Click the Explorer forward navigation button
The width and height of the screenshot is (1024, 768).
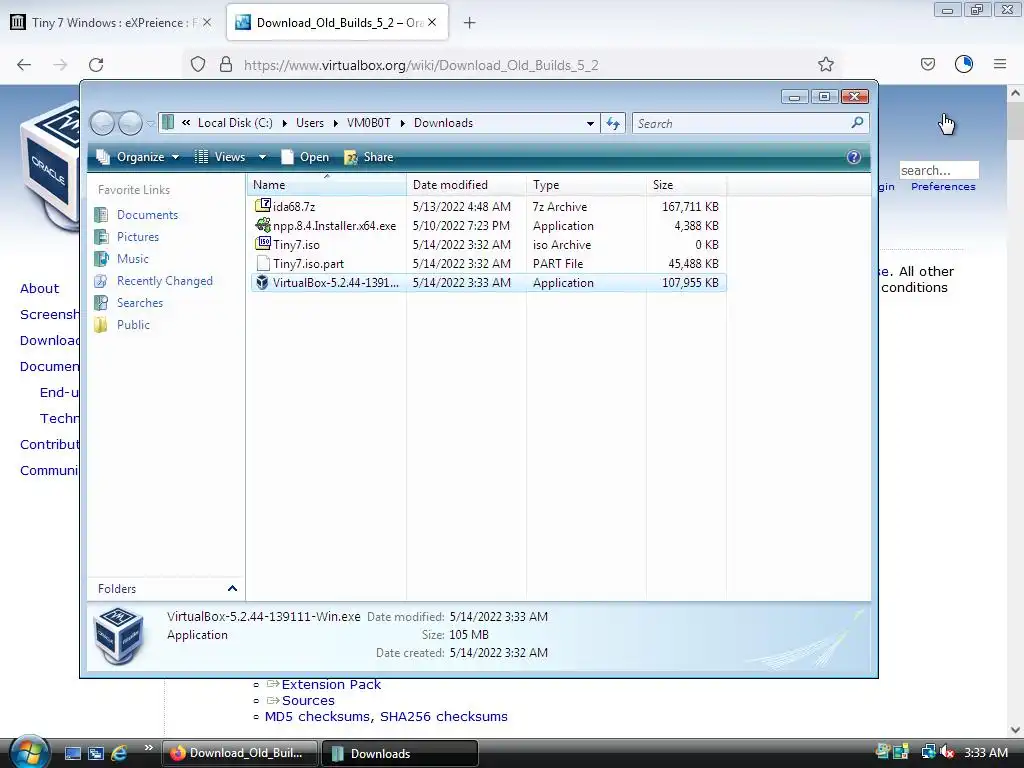pyautogui.click(x=130, y=123)
